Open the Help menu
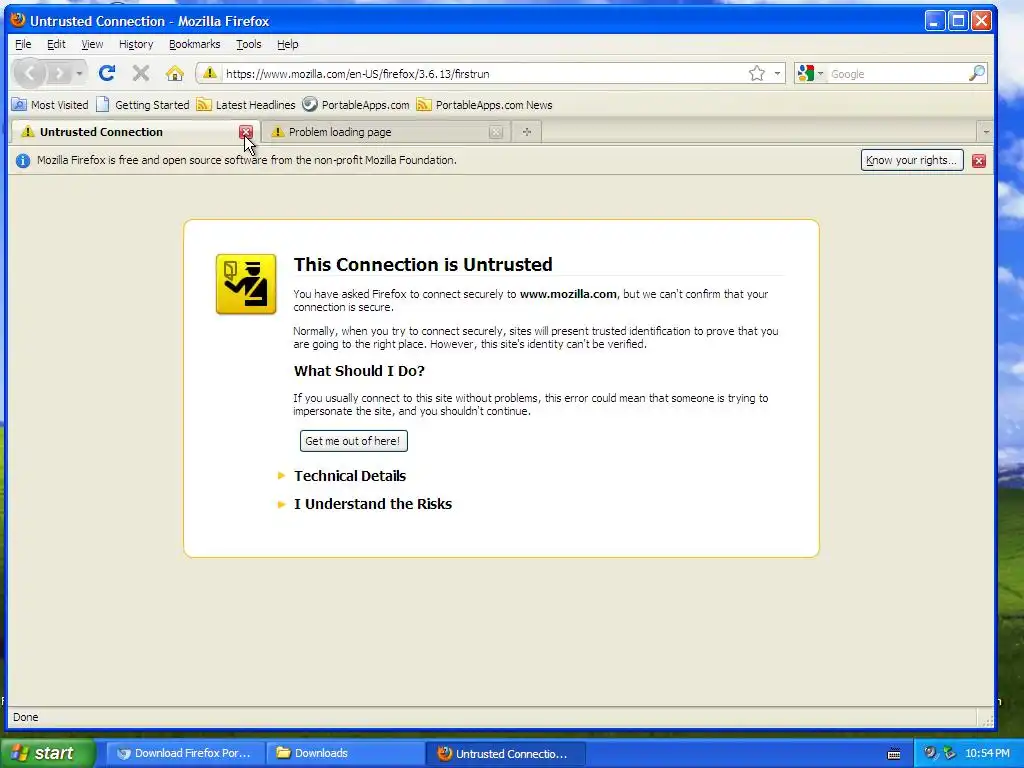Screen dimensions: 1024x768 (287, 44)
